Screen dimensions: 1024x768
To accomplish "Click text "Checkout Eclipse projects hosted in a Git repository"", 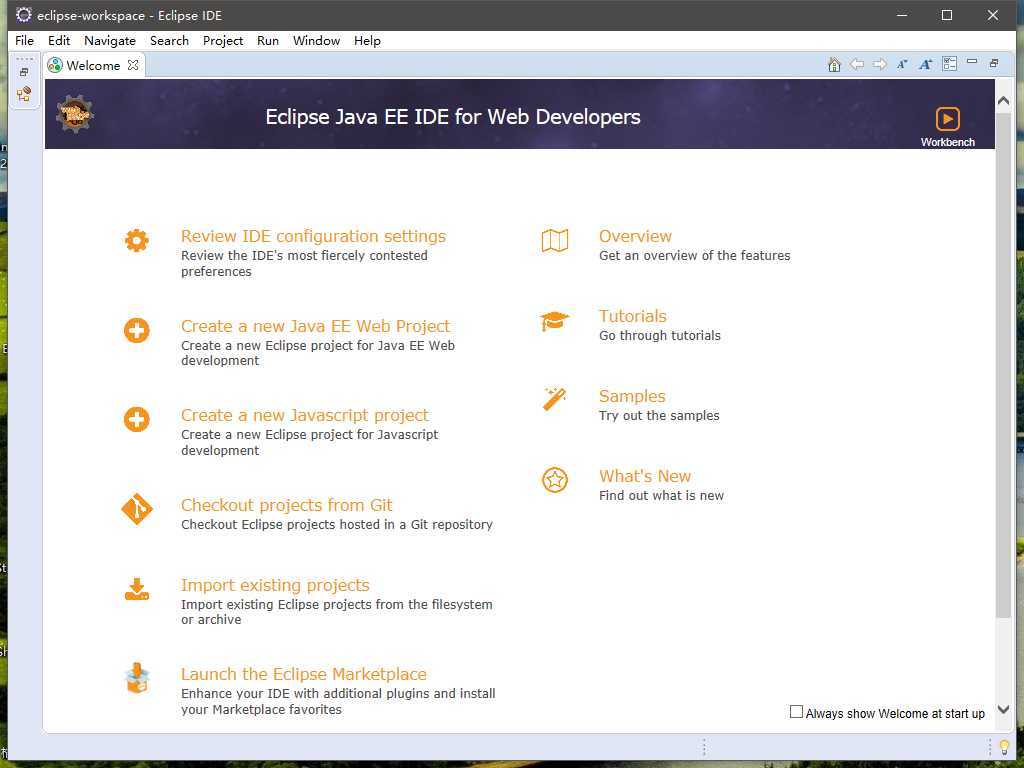I will (337, 524).
